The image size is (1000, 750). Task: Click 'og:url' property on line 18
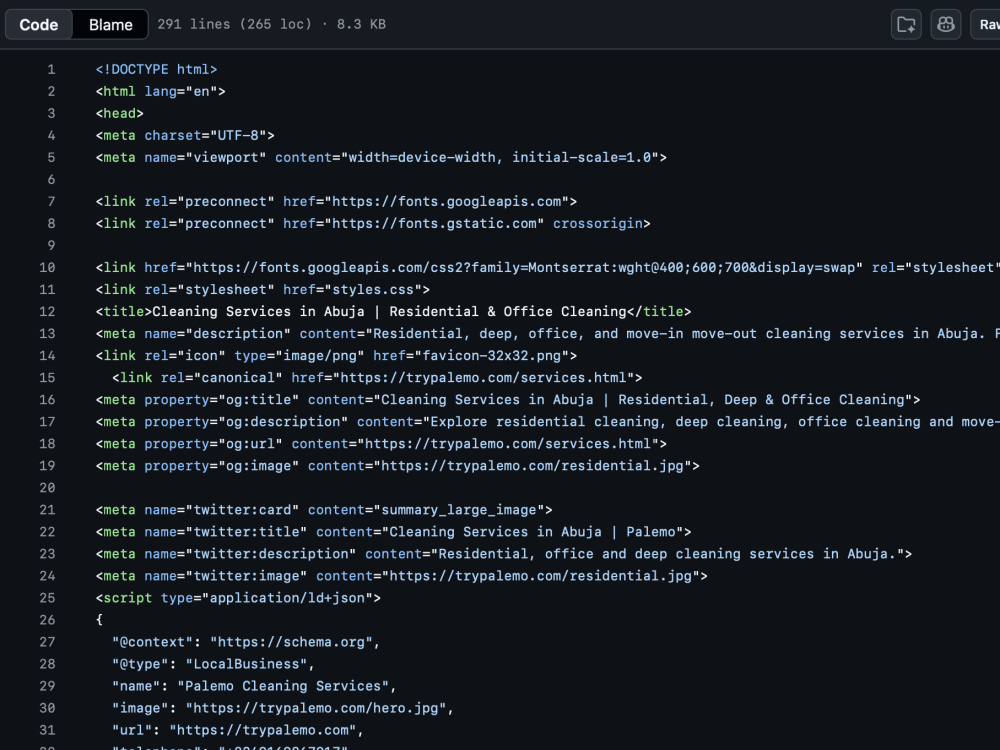coord(251,443)
